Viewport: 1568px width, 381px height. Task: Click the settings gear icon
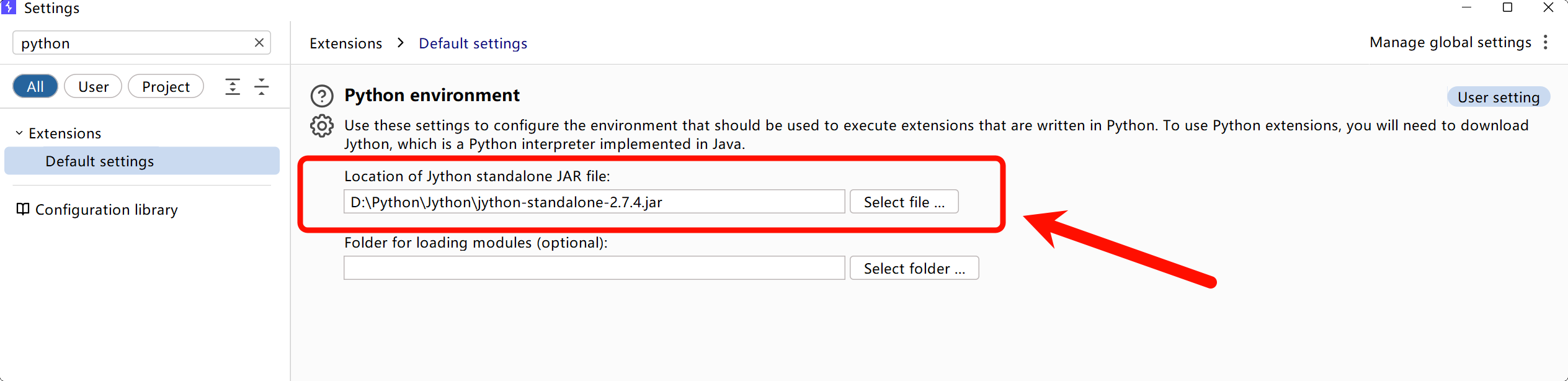322,126
